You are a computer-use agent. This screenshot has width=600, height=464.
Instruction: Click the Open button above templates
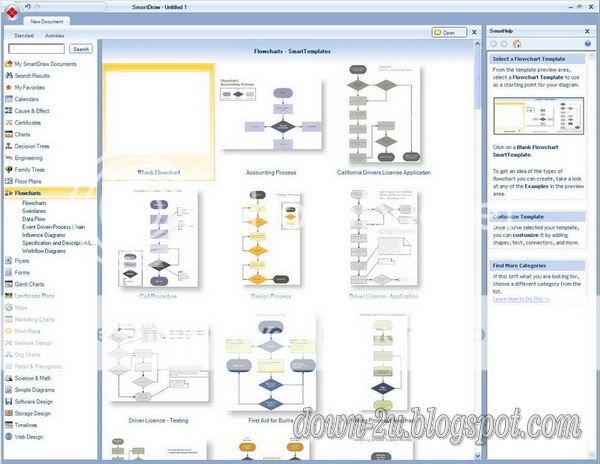[x=445, y=32]
